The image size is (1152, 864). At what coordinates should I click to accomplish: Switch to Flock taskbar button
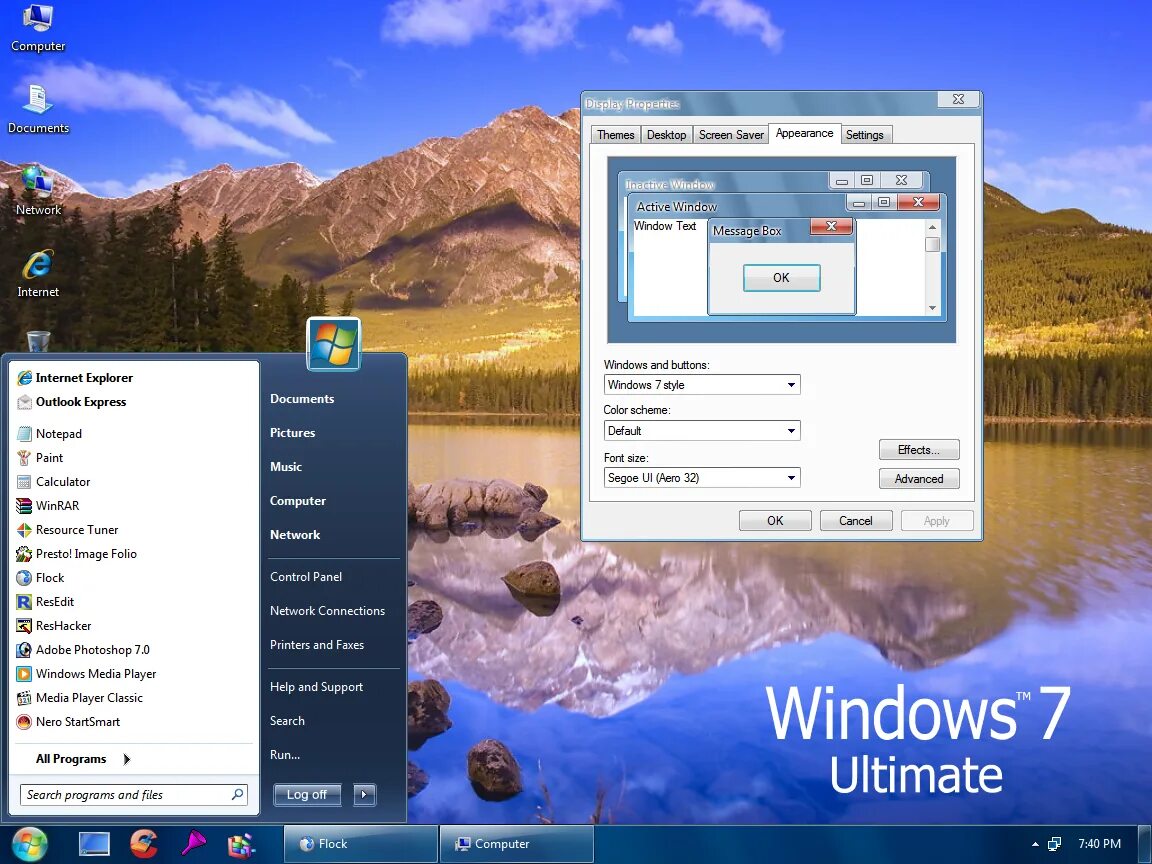point(360,844)
